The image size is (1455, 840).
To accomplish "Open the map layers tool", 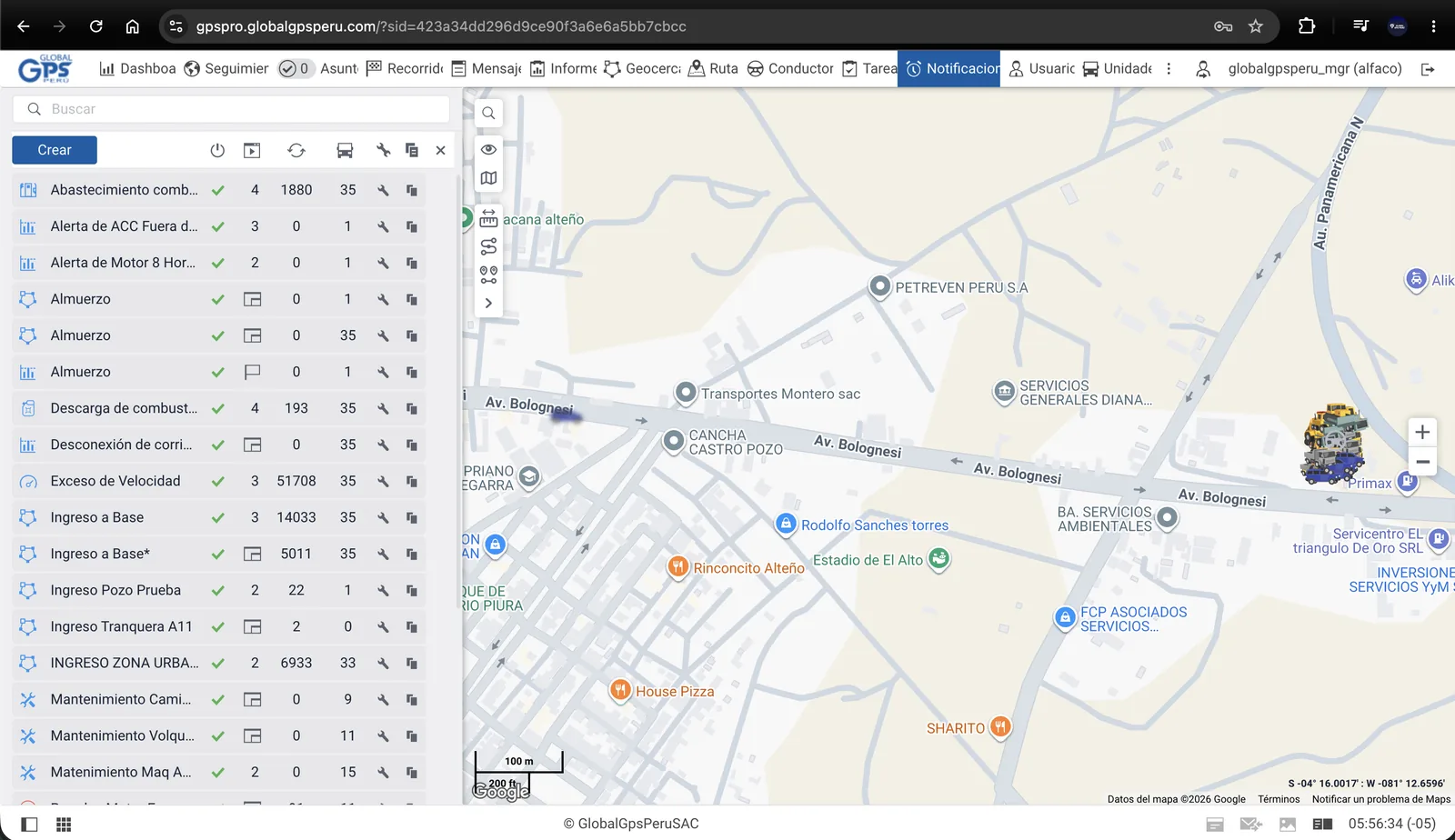I will [488, 178].
